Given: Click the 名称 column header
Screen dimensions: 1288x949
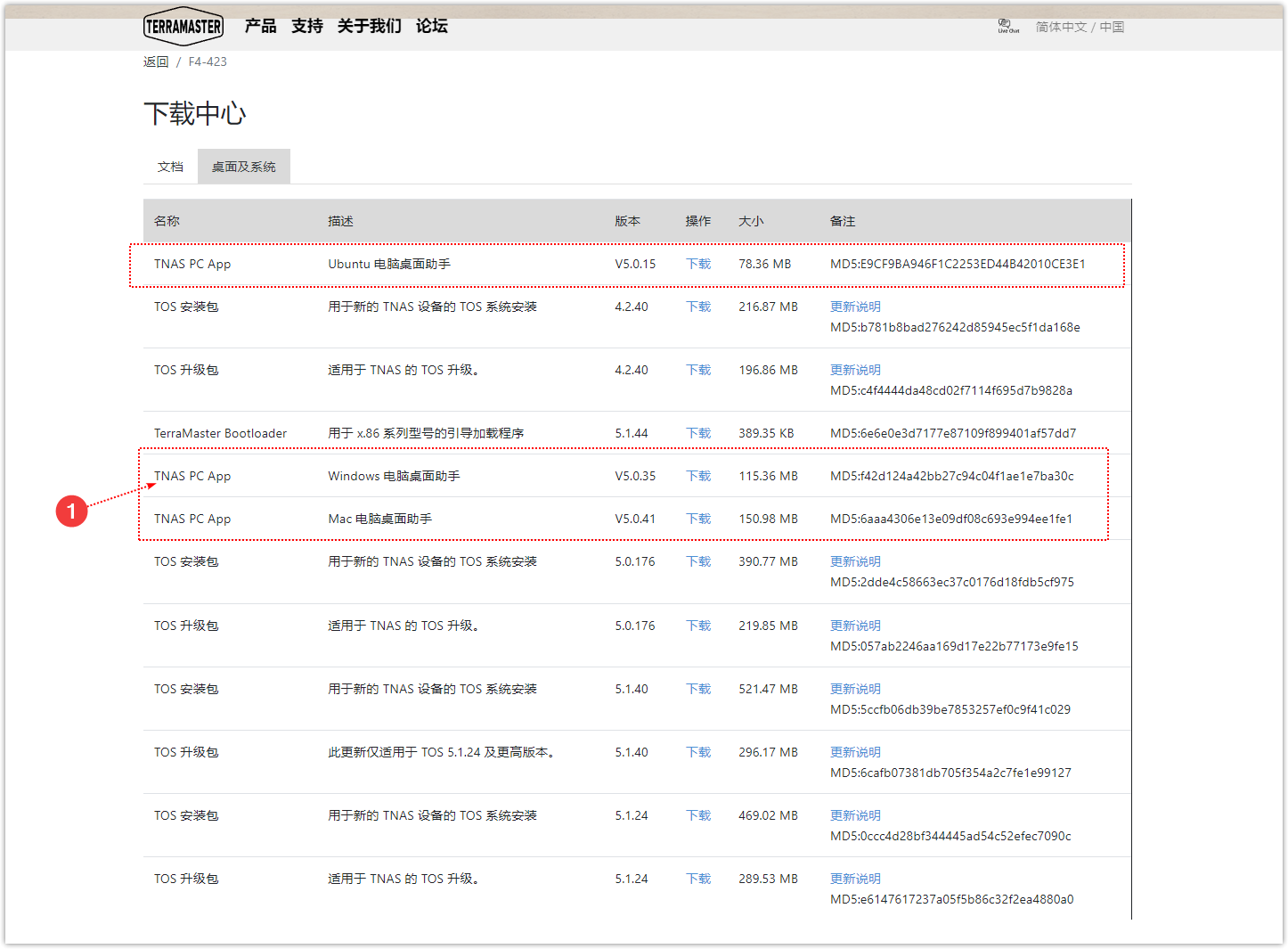Looking at the screenshot, I should tap(167, 221).
